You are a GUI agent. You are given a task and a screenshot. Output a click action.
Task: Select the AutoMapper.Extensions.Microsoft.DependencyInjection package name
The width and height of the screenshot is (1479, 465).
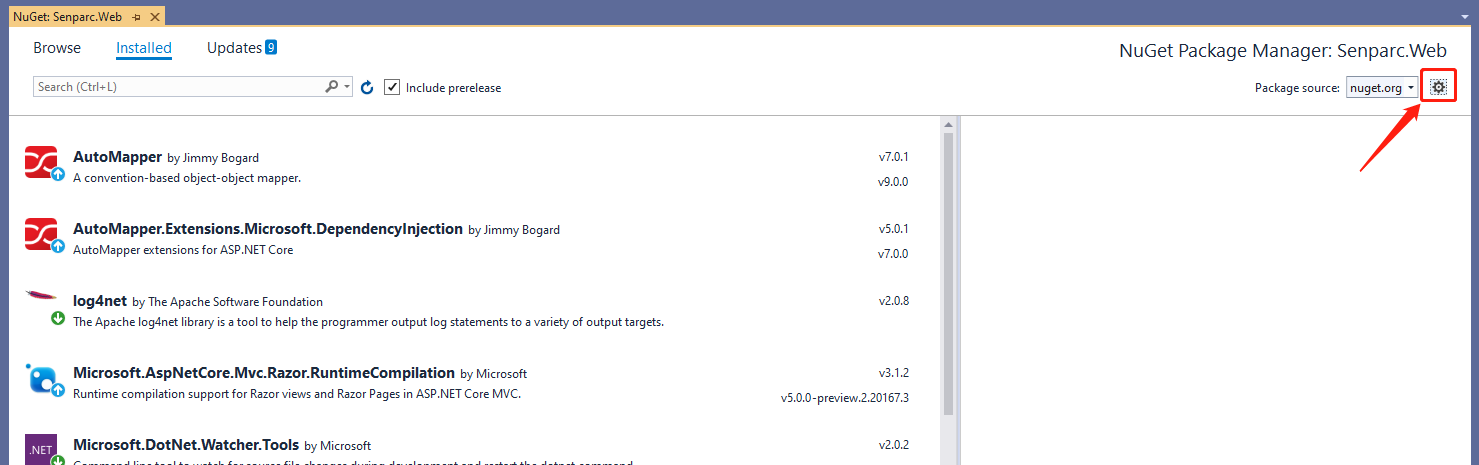click(268, 229)
